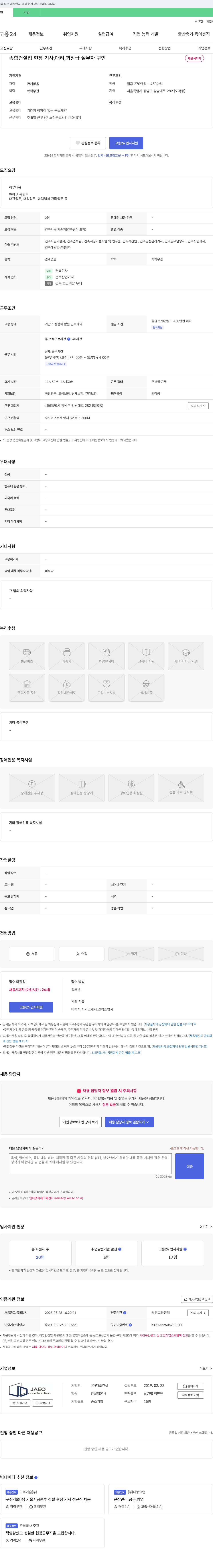
Task: Click the 면접 screening step
Action: [x=82, y=954]
